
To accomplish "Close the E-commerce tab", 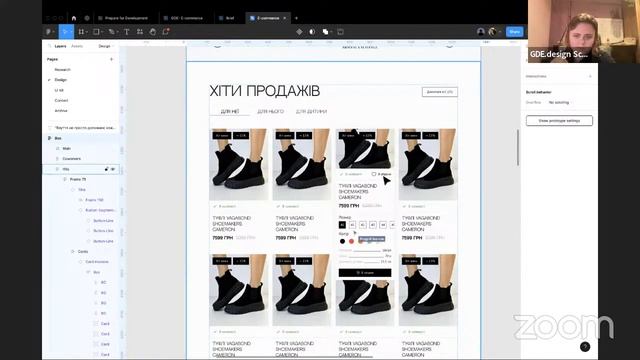I will [284, 18].
